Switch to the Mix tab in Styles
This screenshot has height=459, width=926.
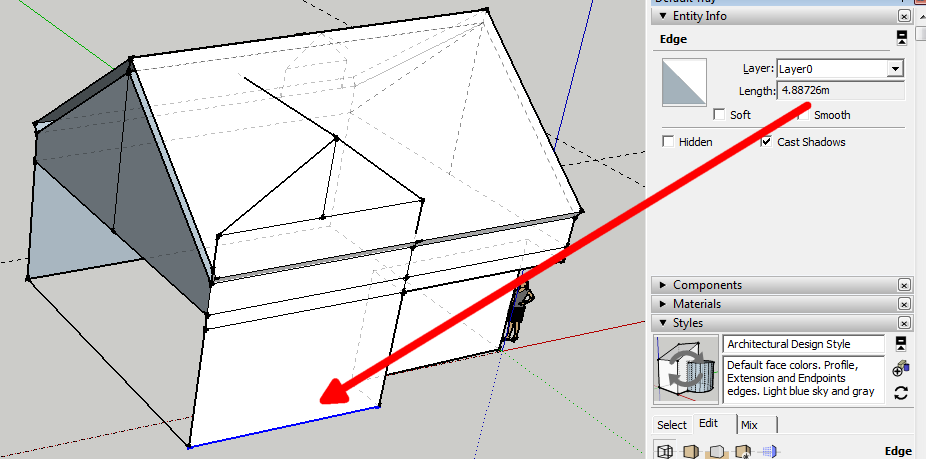(749, 424)
